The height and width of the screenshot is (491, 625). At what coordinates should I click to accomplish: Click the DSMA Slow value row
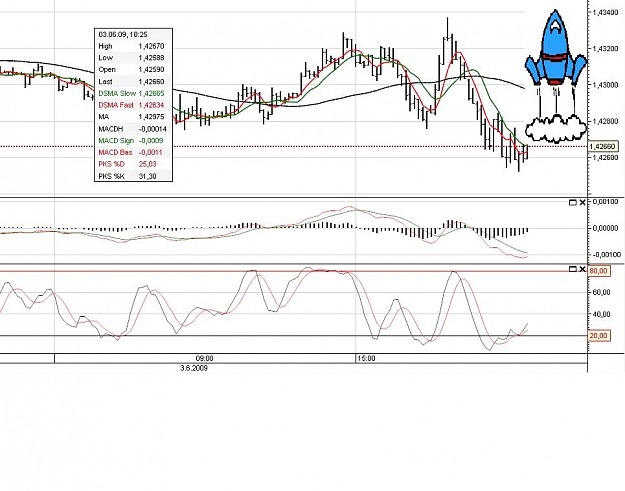pyautogui.click(x=134, y=93)
